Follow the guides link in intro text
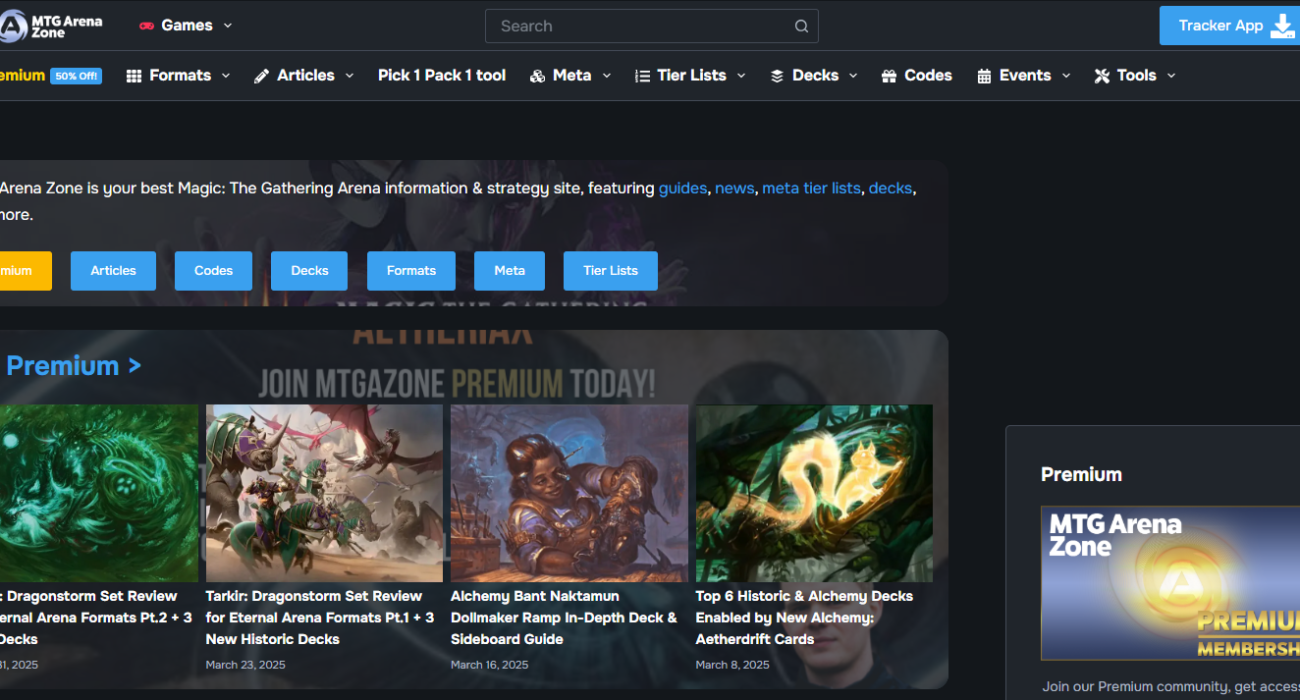Image resolution: width=1300 pixels, height=700 pixels. (683, 188)
